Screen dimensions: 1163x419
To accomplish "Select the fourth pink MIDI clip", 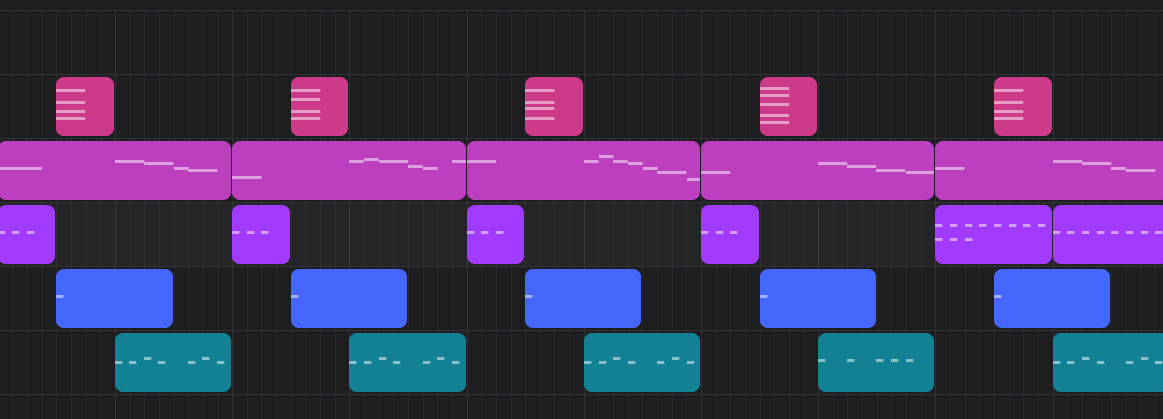I will [x=788, y=106].
